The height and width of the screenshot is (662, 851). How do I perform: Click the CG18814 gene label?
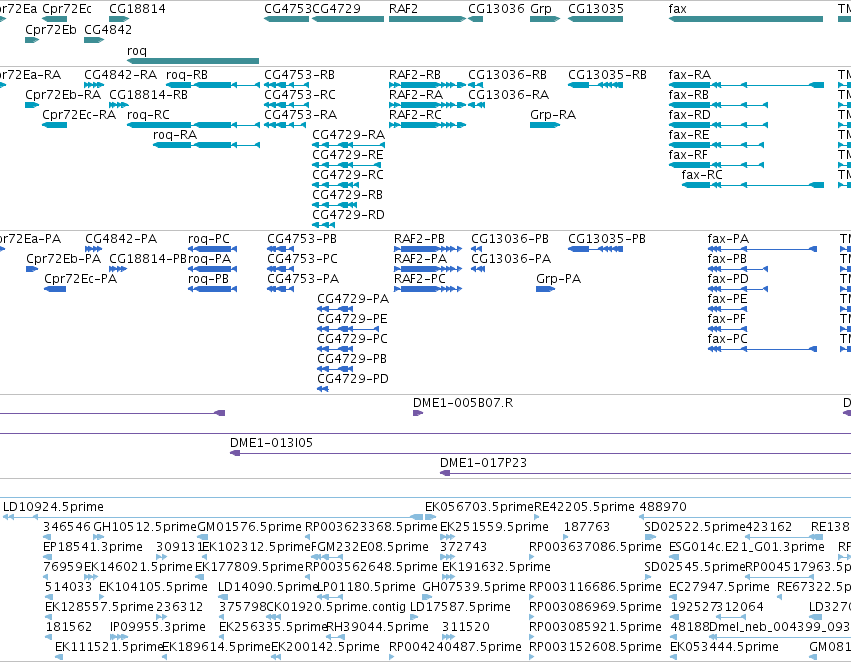pos(137,9)
